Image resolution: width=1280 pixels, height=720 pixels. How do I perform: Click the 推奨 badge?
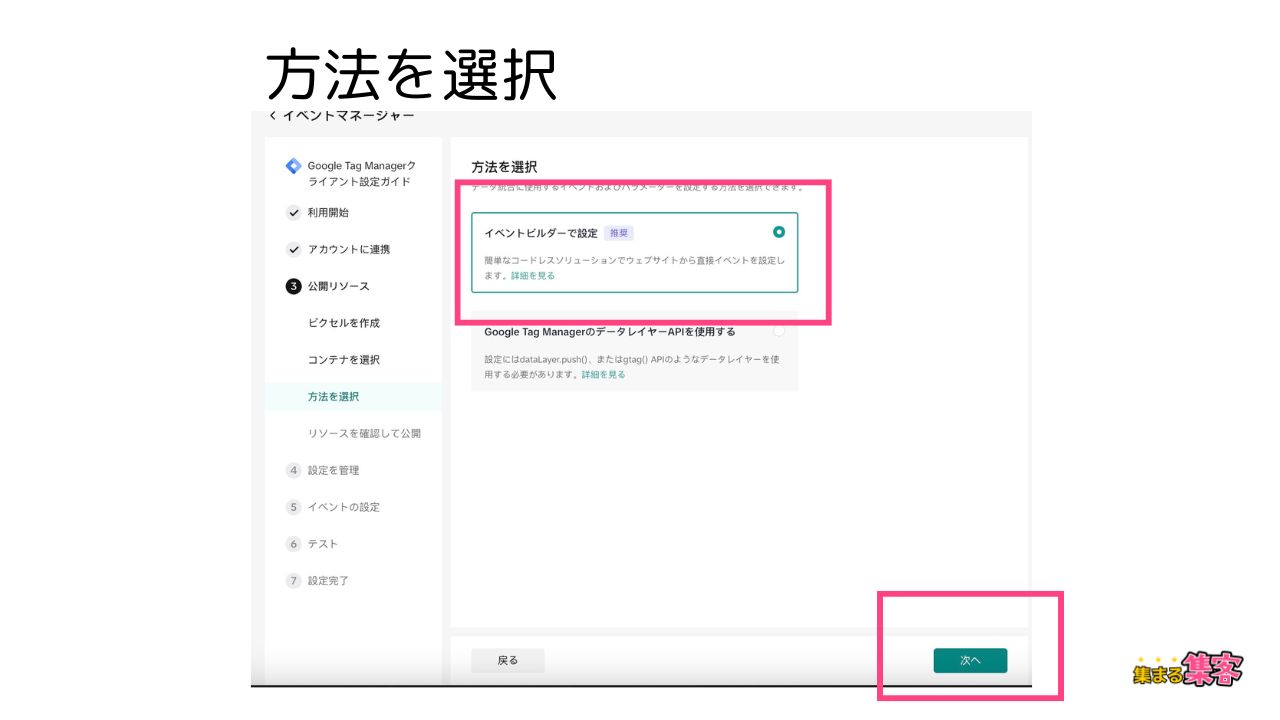click(619, 233)
